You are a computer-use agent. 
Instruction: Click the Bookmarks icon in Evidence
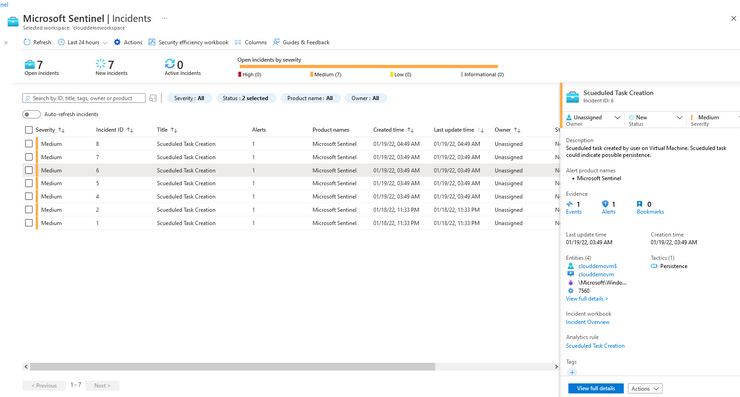[x=639, y=204]
